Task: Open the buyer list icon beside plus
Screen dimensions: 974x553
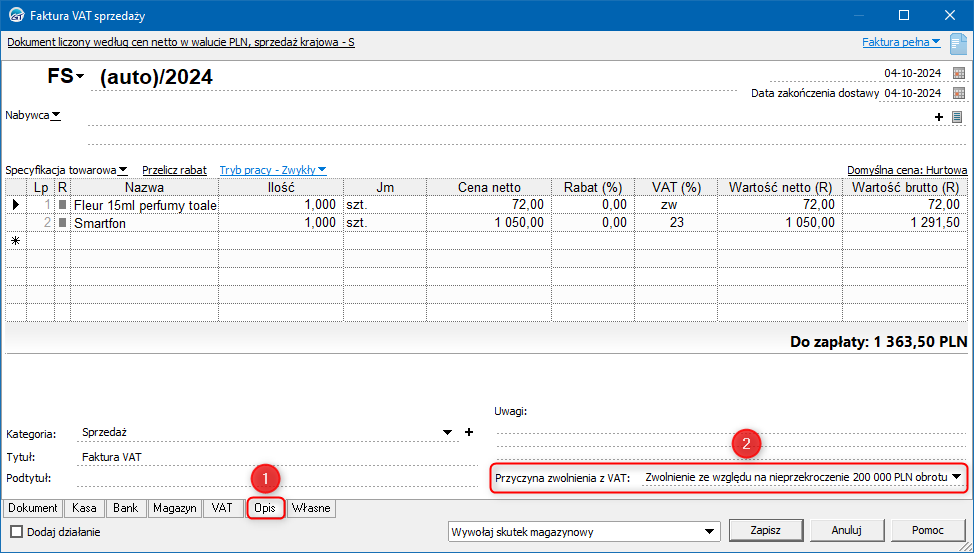Action: tap(957, 117)
